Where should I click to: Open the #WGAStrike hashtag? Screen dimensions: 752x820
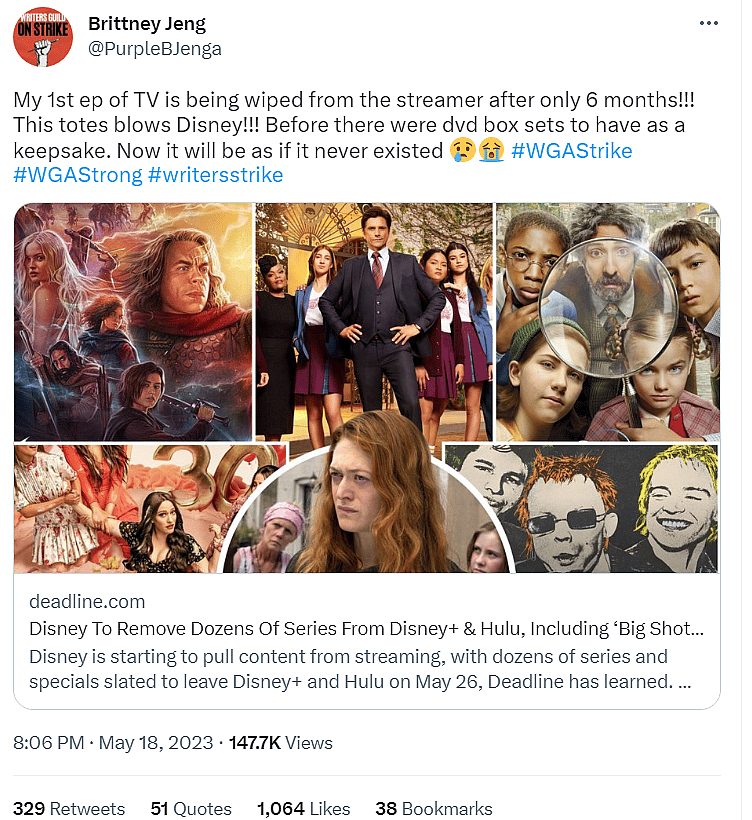click(x=571, y=151)
